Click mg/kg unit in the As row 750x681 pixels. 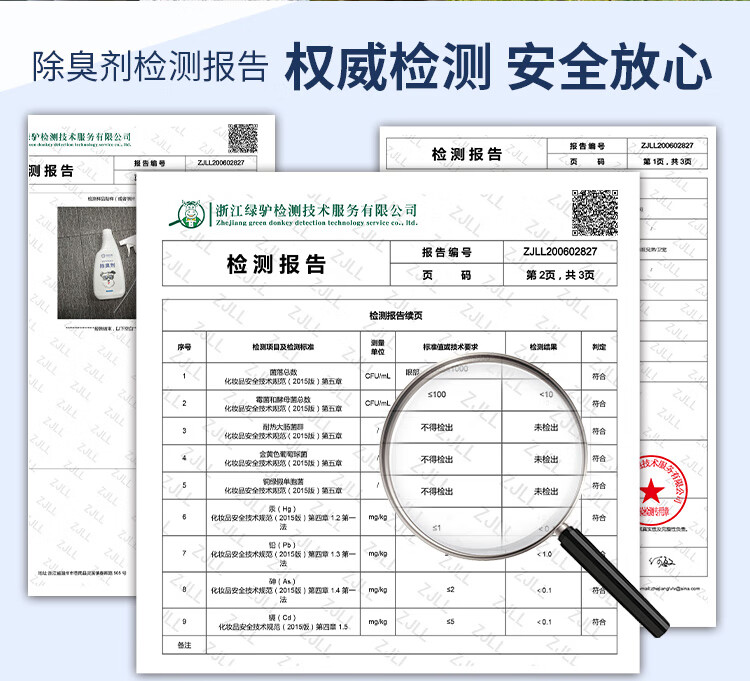[x=377, y=590]
